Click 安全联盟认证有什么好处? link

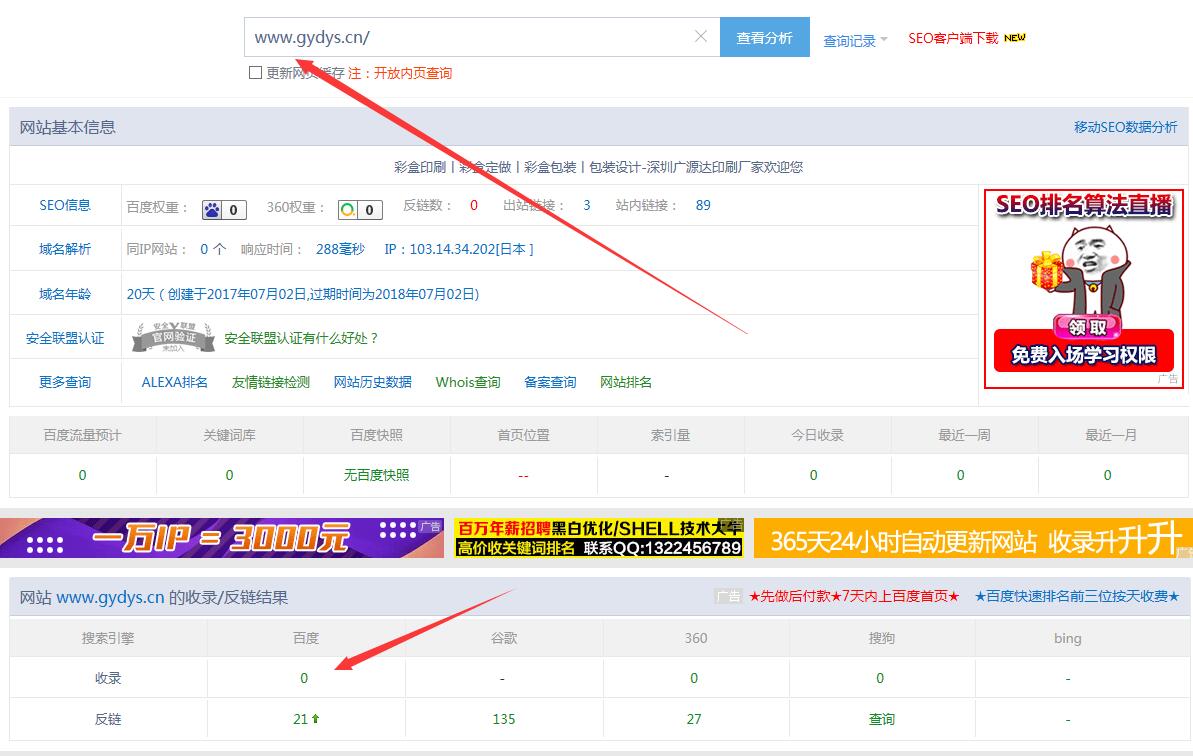301,338
